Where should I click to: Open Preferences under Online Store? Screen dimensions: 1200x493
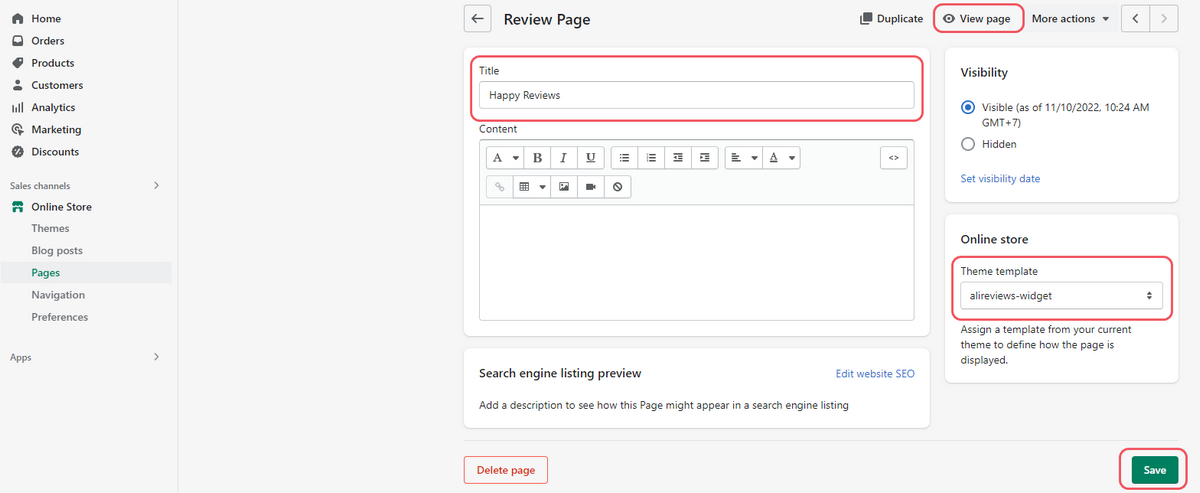(x=60, y=317)
